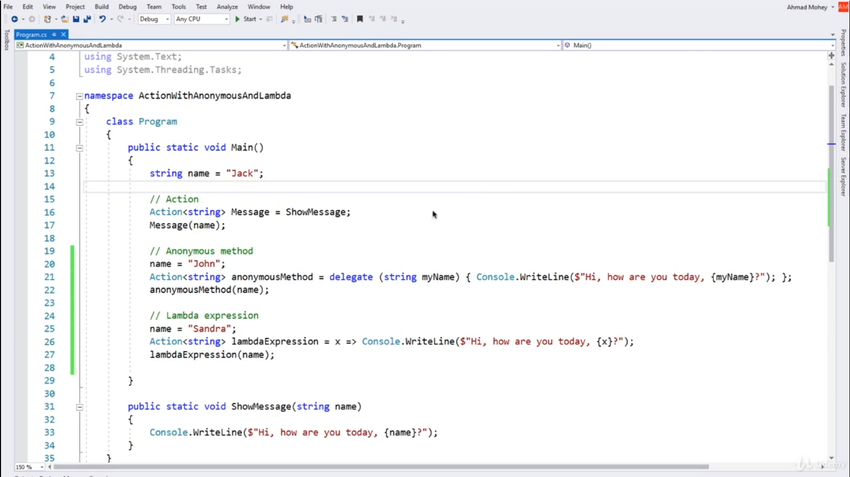Open the Help menu
The width and height of the screenshot is (850, 477).
pyautogui.click(x=286, y=7)
